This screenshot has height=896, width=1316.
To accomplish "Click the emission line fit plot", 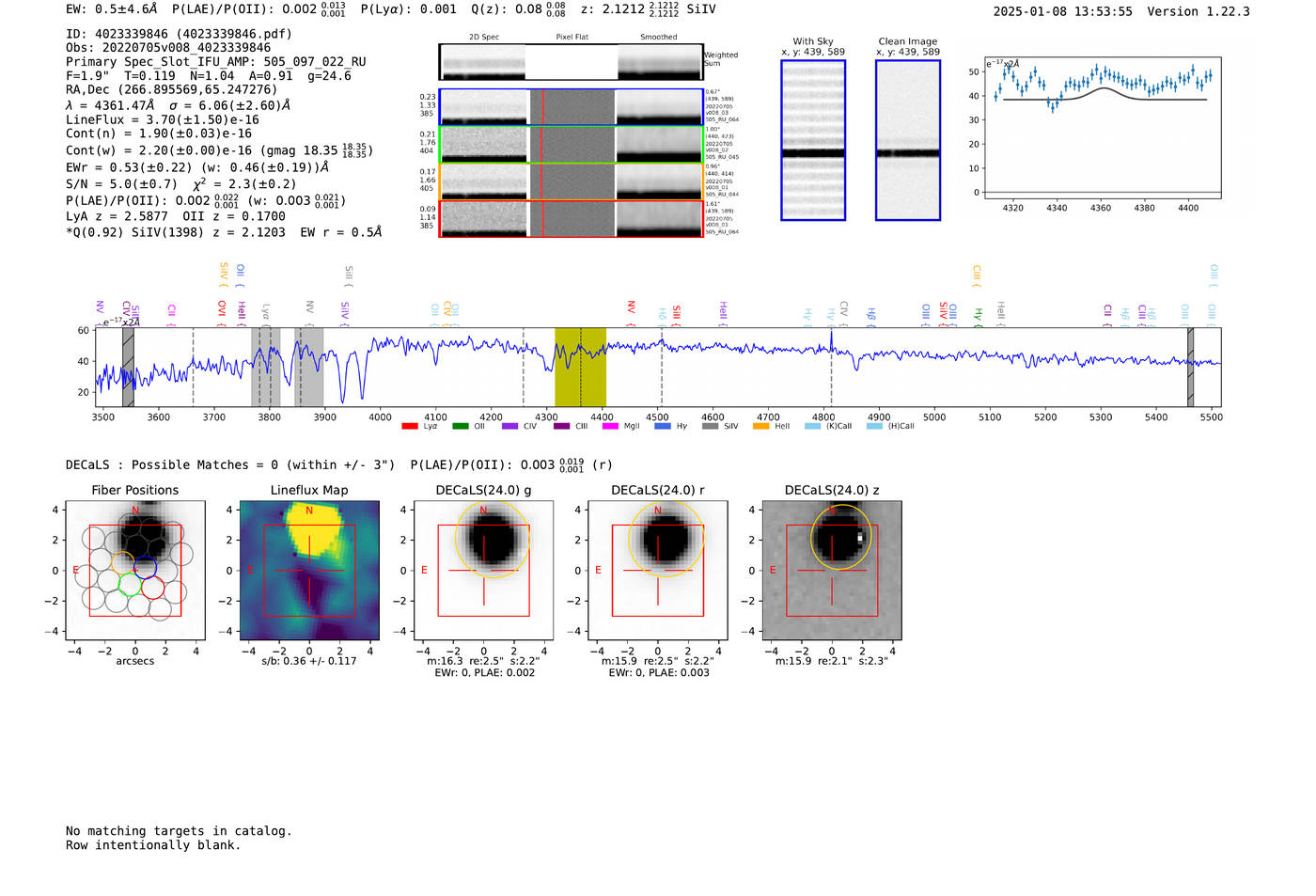I will 1102,127.
